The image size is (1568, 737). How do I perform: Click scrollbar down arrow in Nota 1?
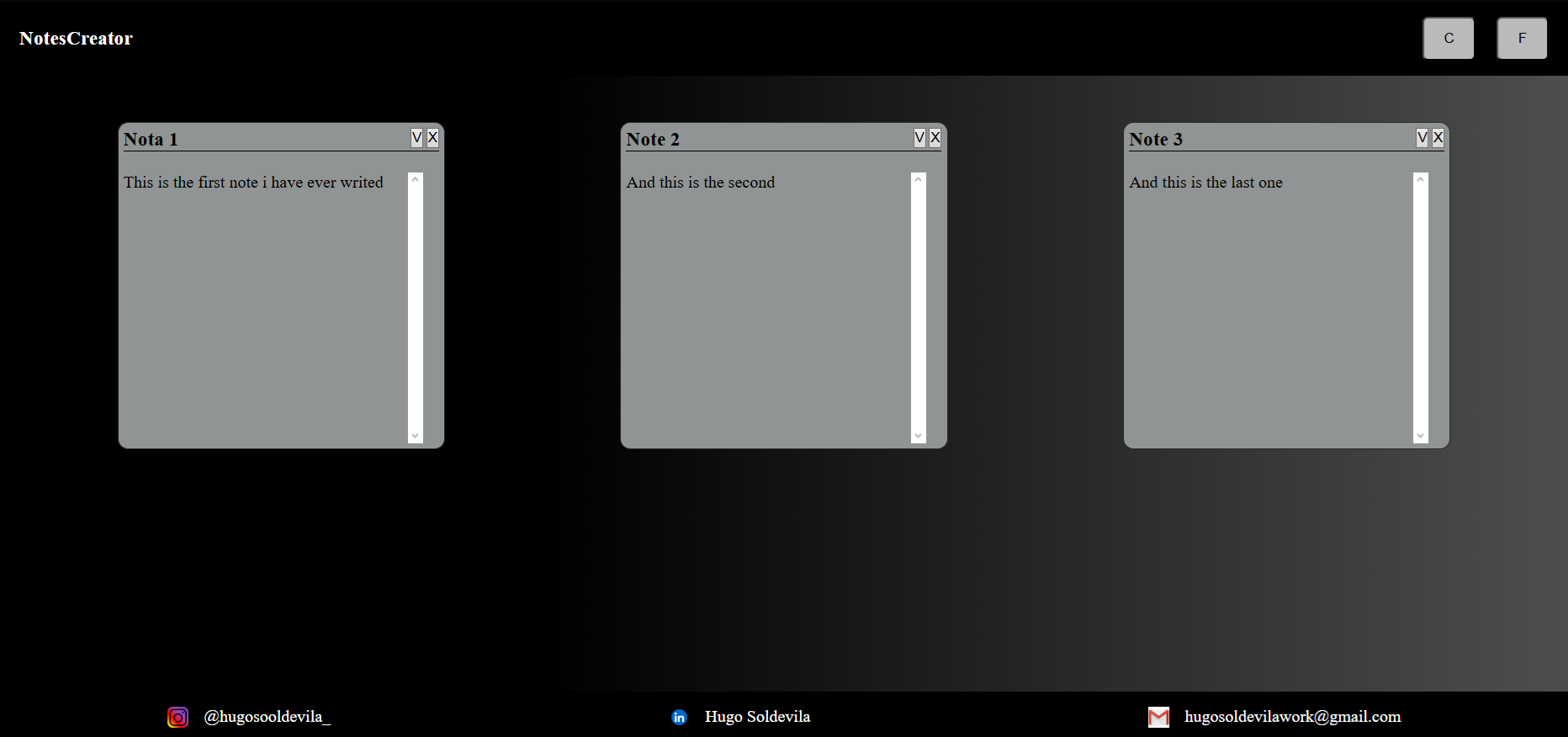pos(415,436)
